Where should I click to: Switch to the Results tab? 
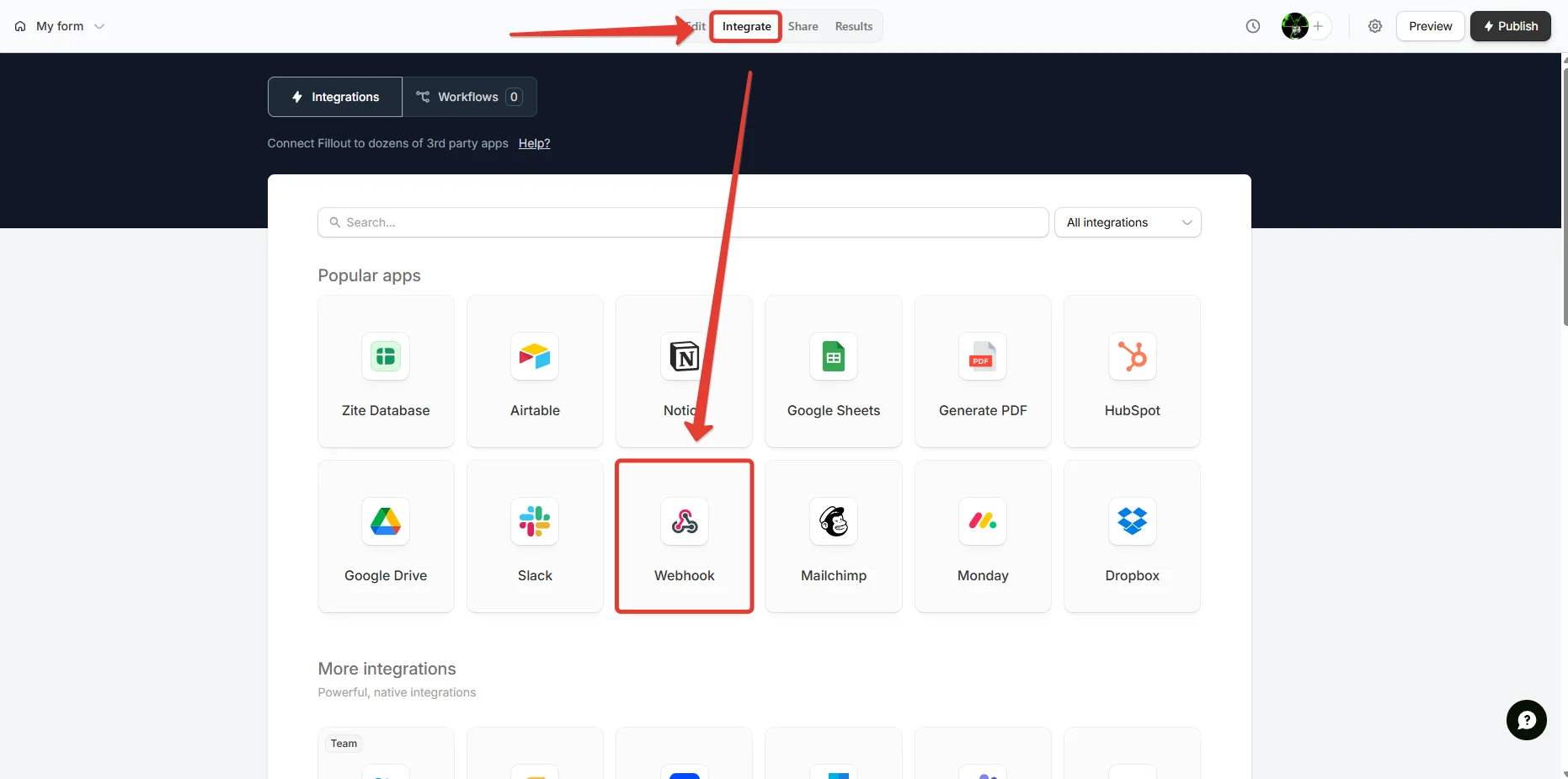(854, 26)
